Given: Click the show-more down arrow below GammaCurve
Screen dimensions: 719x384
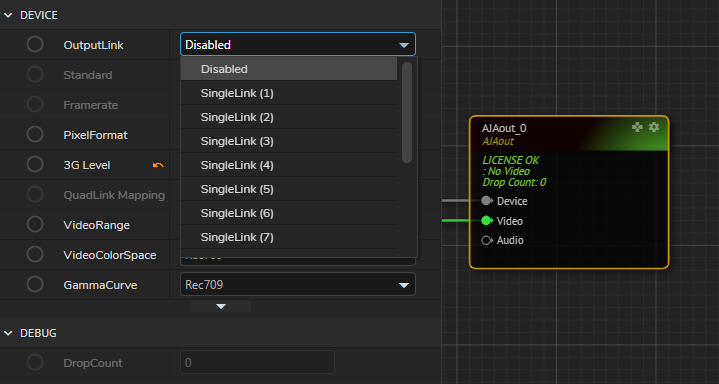Looking at the screenshot, I should point(221,306).
